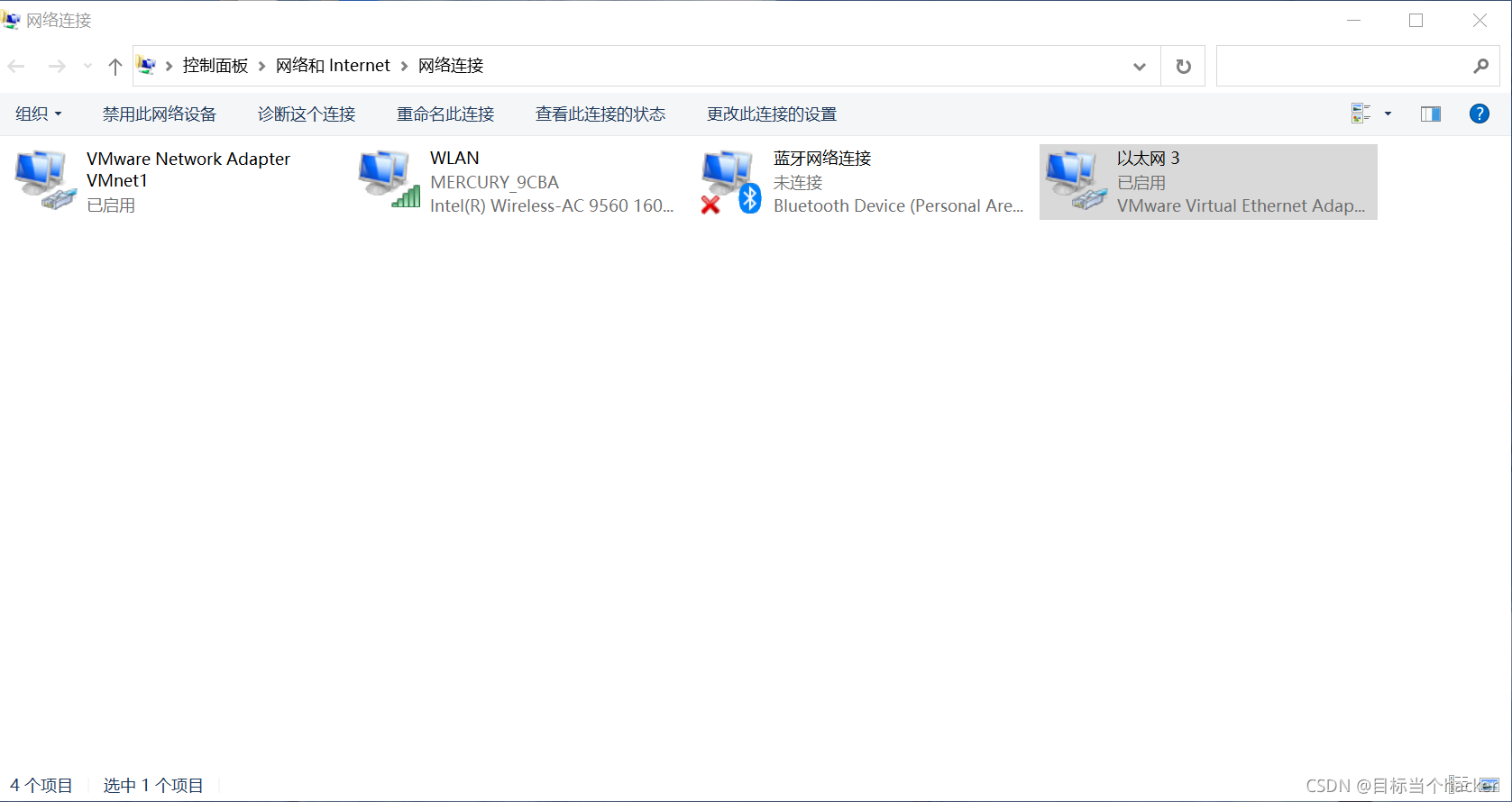This screenshot has width=1512, height=802.
Task: Click the 未连接 status text
Action: coord(798,182)
